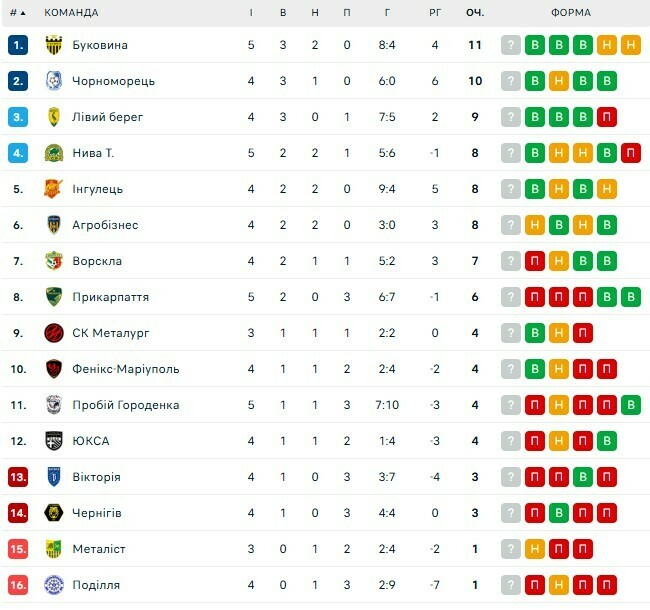The width and height of the screenshot is (650, 610).
Task: Click the rank 16 pink position badge
Action: coord(18,585)
